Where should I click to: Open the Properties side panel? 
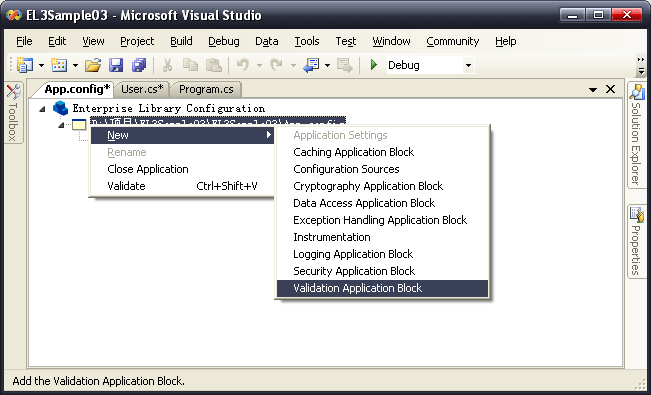636,241
